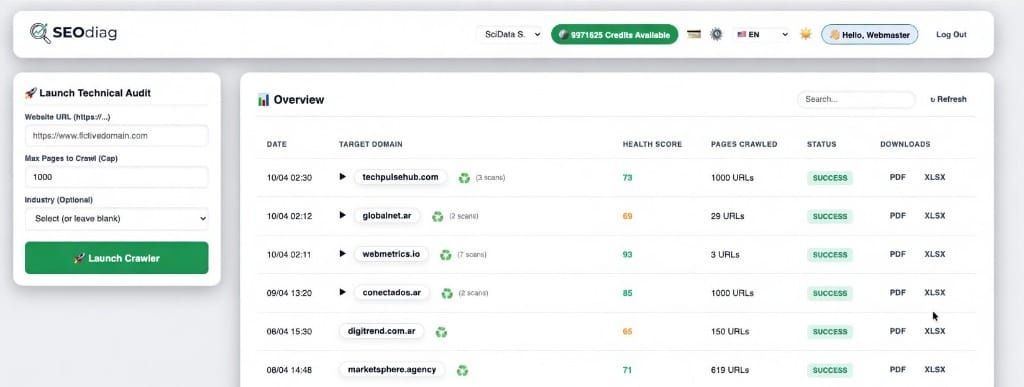Toggle light mode with sun icon
Screen dimensions: 1024x387
pos(806,35)
